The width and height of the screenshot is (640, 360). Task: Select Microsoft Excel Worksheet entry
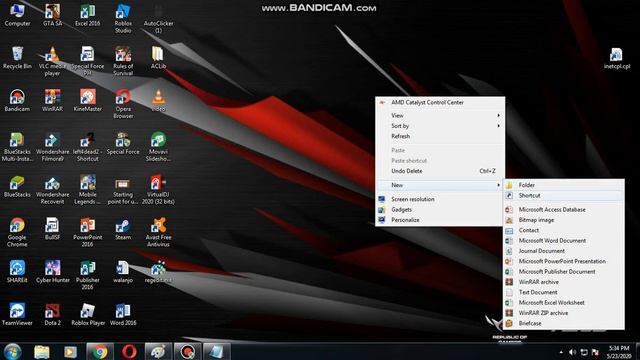point(564,303)
